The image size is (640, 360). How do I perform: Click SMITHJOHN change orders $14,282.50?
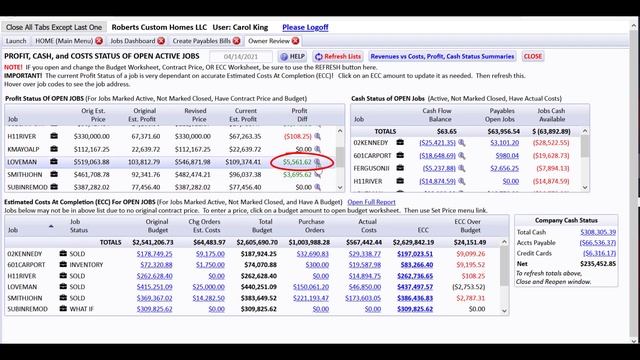(209, 298)
